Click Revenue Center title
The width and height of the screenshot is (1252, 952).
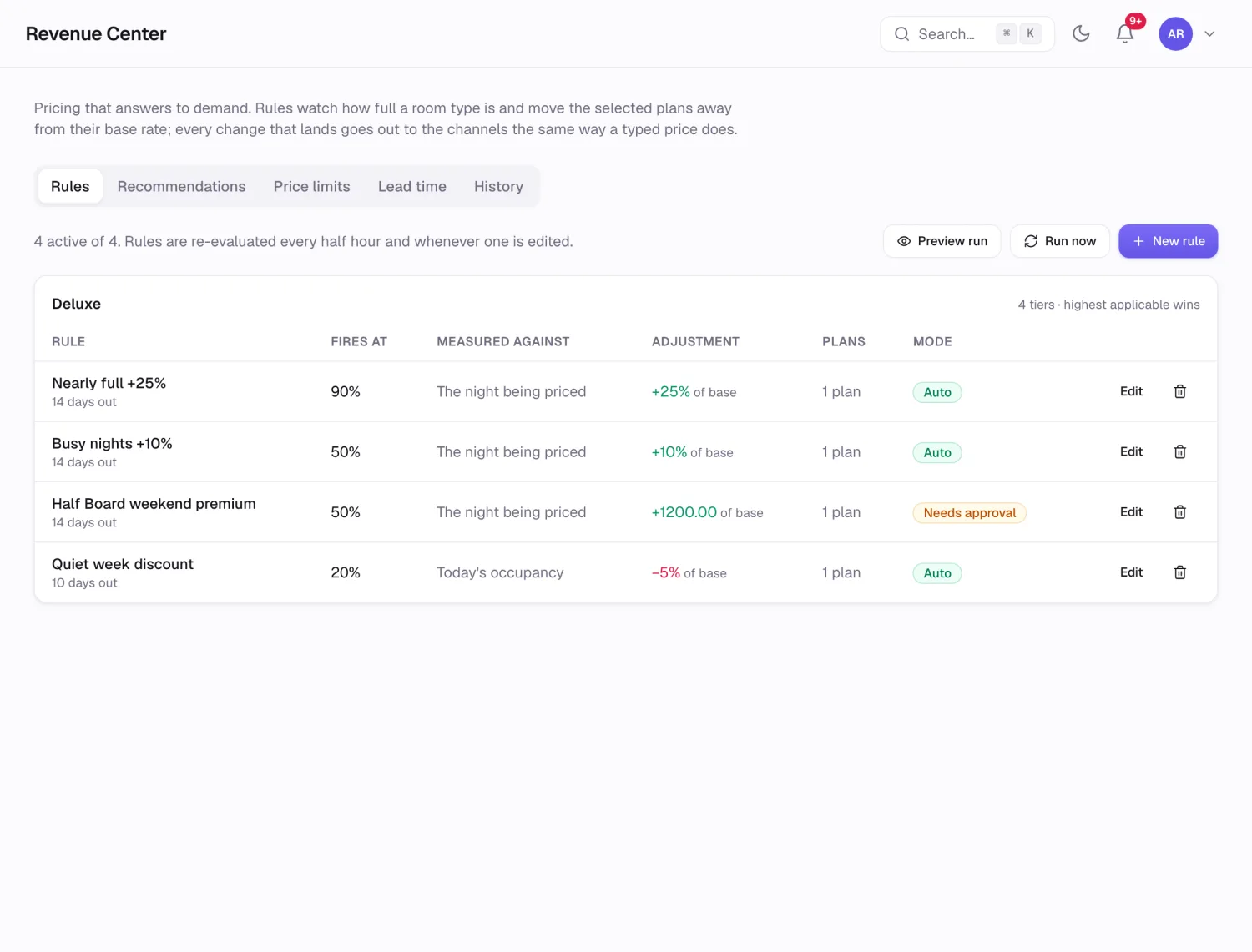96,34
